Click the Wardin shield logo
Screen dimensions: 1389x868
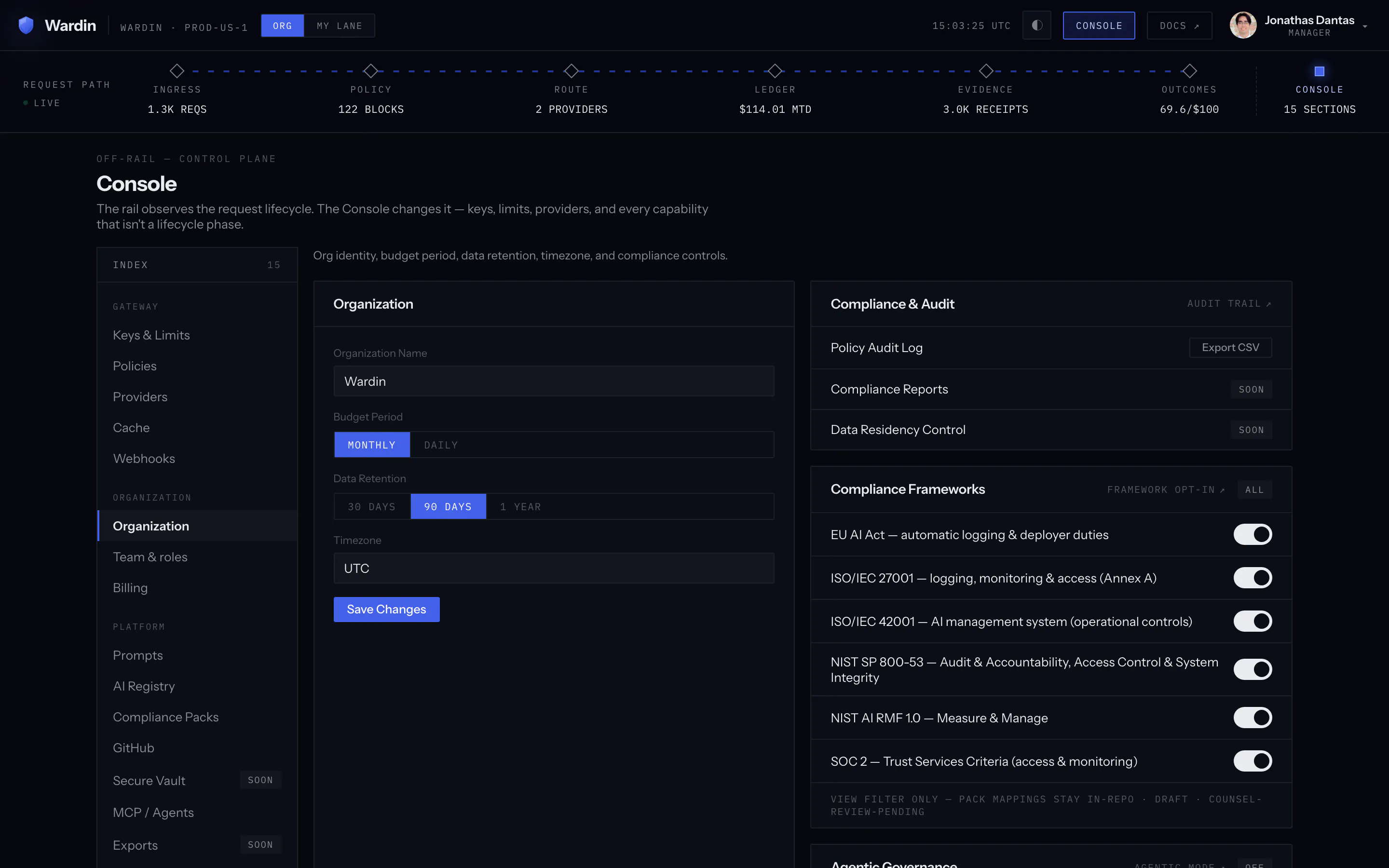click(26, 25)
